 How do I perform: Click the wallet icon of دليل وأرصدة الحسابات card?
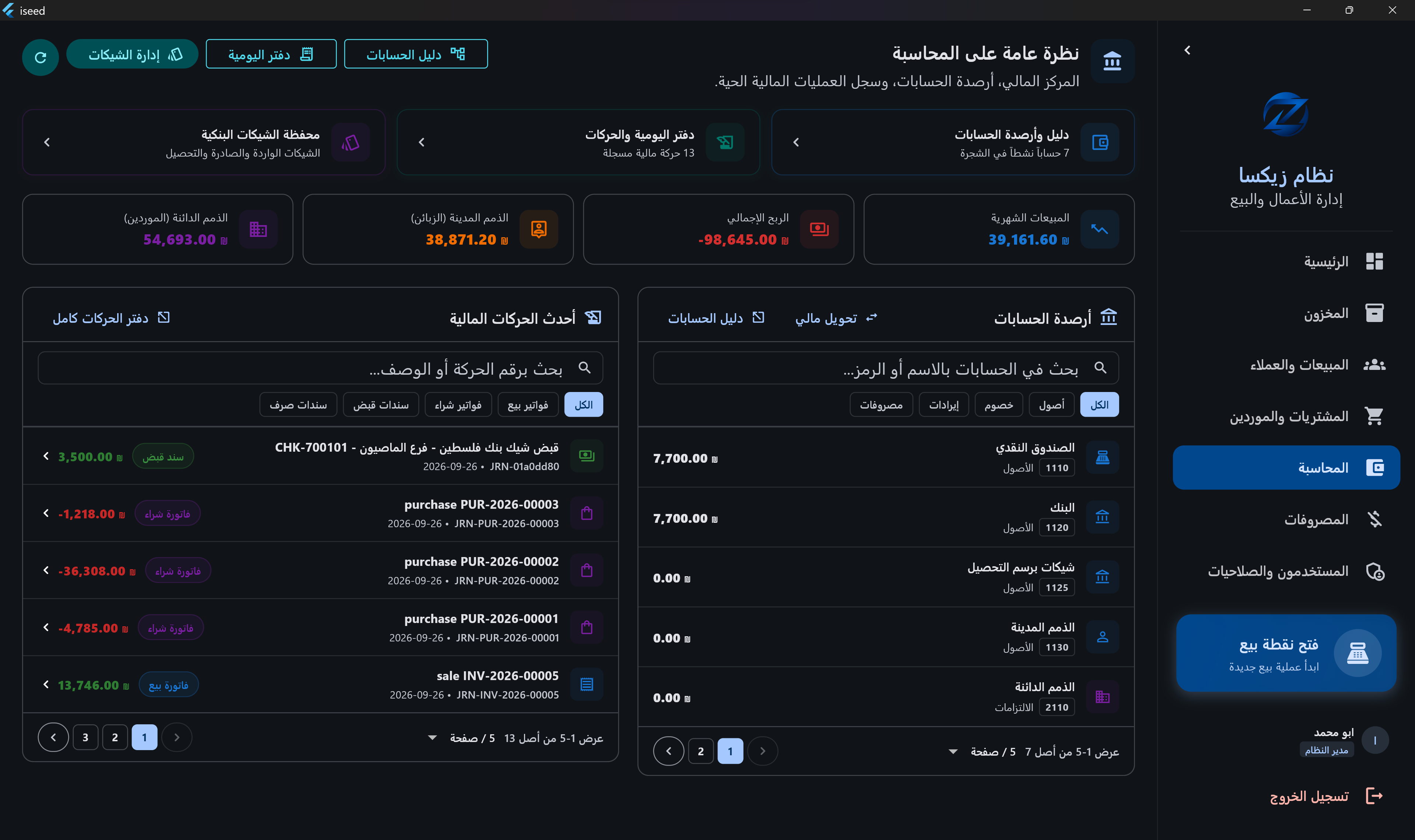coord(1100,142)
